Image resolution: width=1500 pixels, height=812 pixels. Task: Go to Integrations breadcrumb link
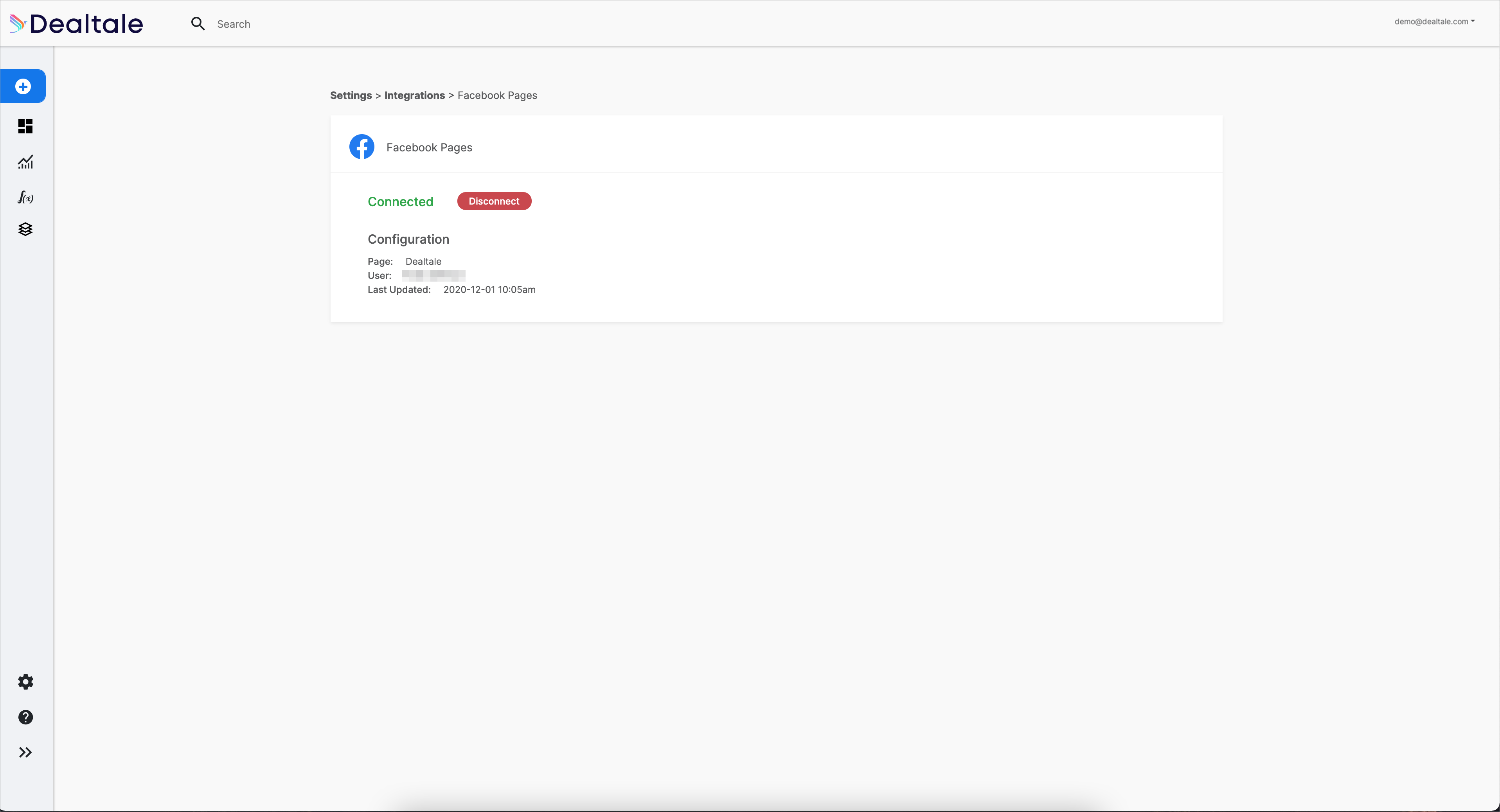pos(414,95)
